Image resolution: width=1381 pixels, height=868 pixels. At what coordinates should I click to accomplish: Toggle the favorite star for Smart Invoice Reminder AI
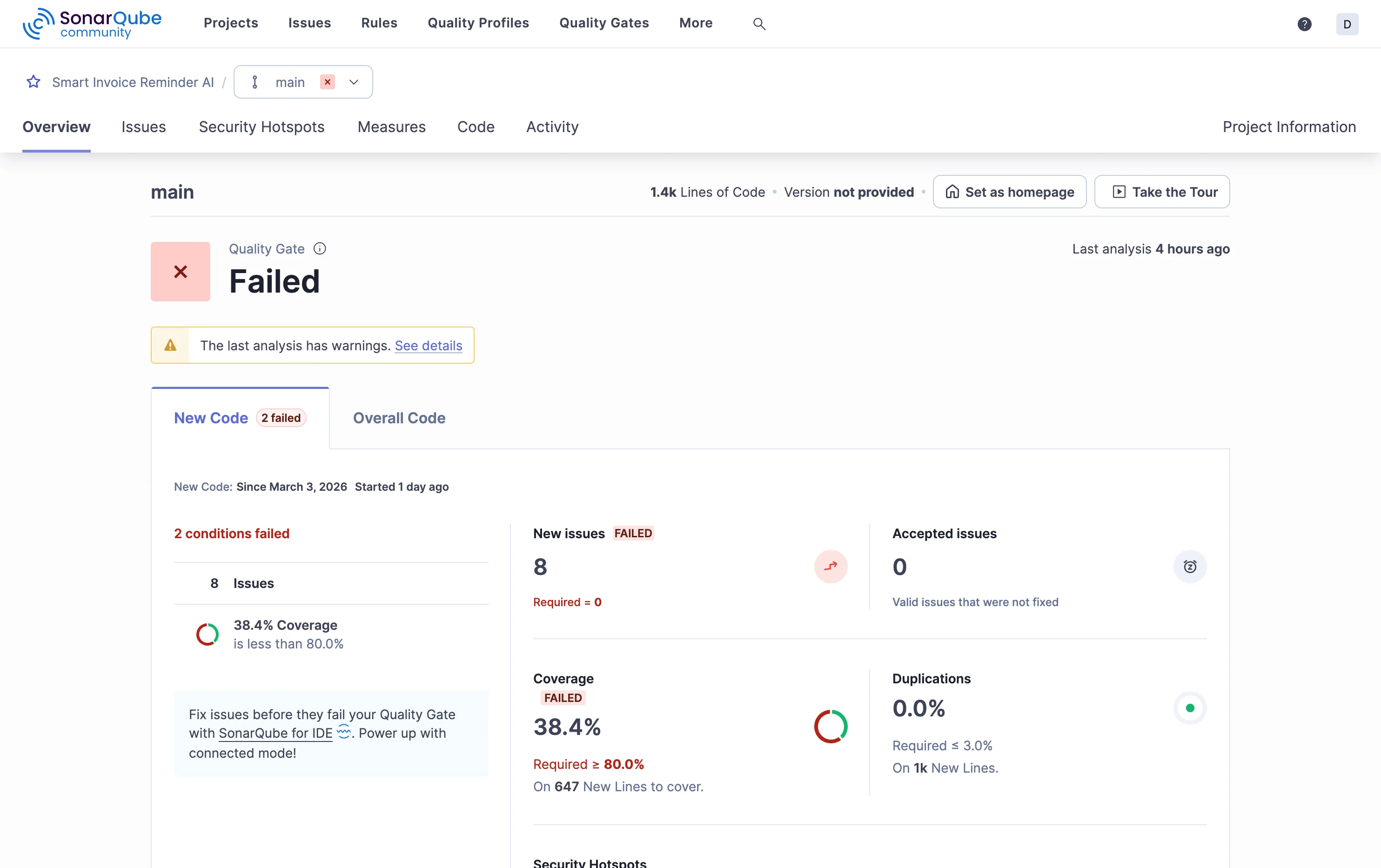[x=33, y=81]
